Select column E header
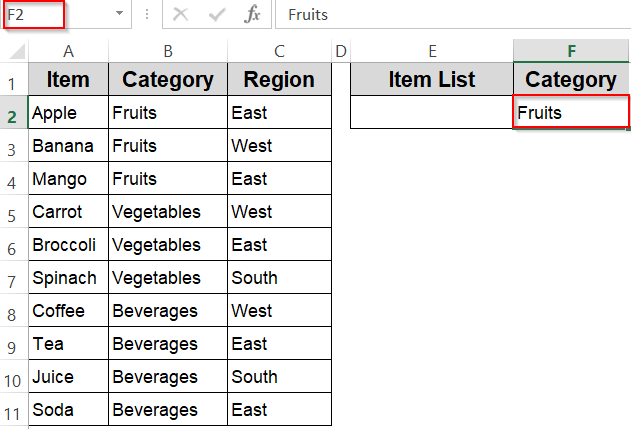 coord(432,51)
